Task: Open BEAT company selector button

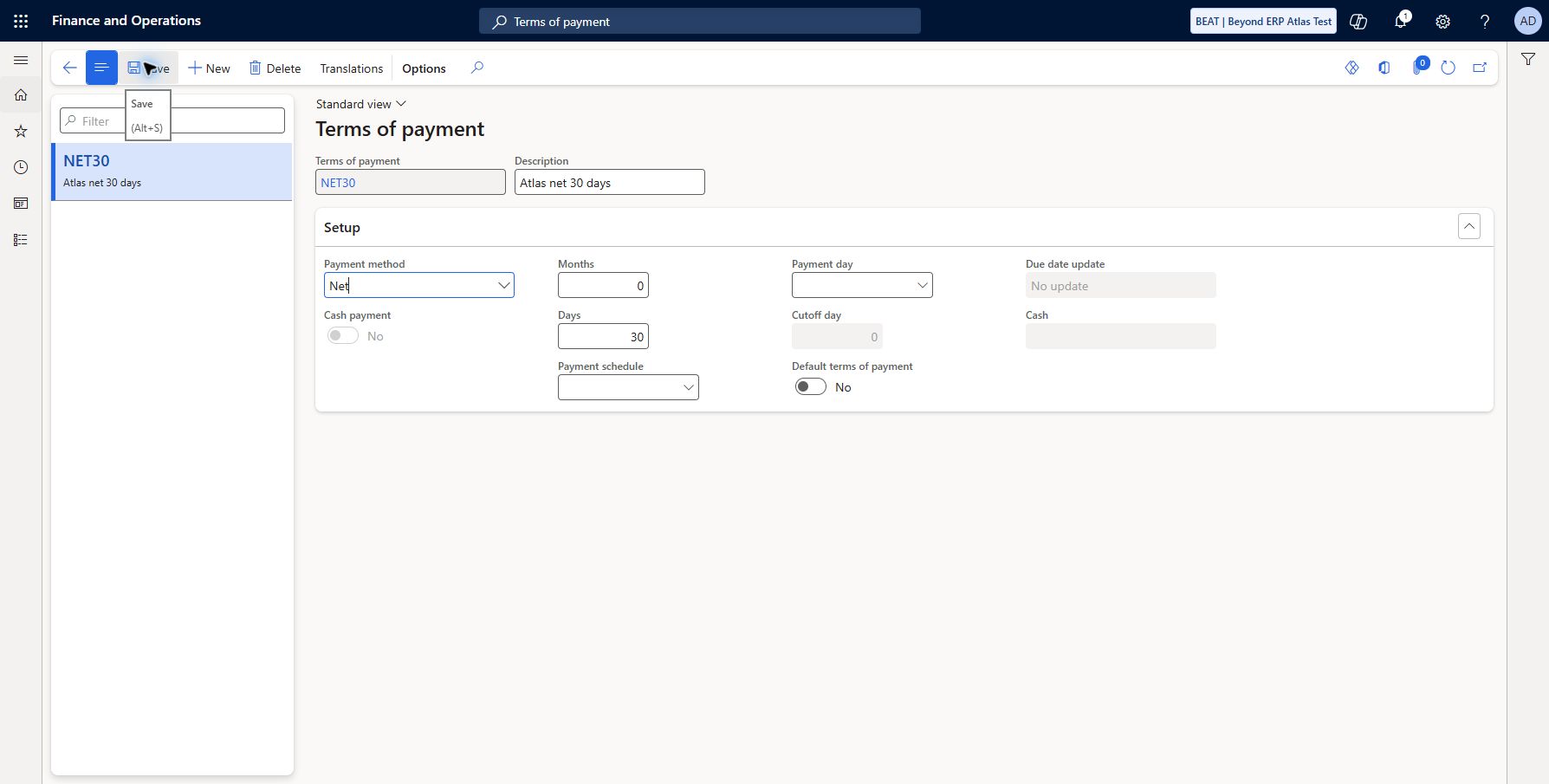Action: coord(1263,22)
